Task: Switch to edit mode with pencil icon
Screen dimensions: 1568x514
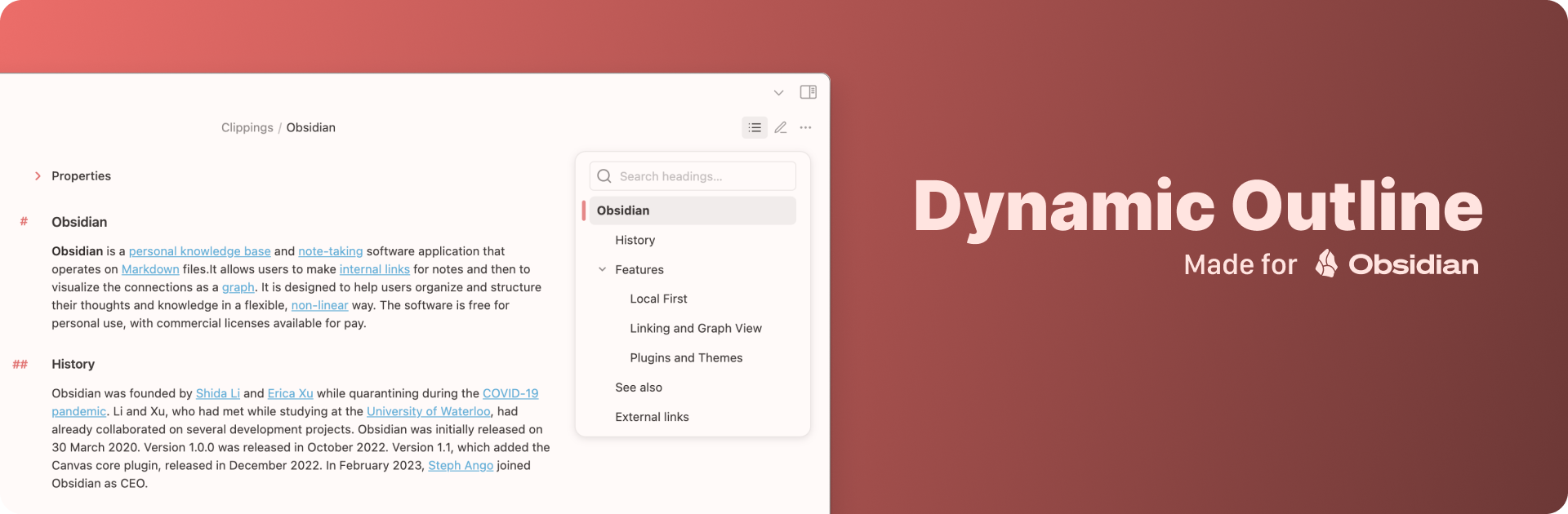Action: [781, 127]
